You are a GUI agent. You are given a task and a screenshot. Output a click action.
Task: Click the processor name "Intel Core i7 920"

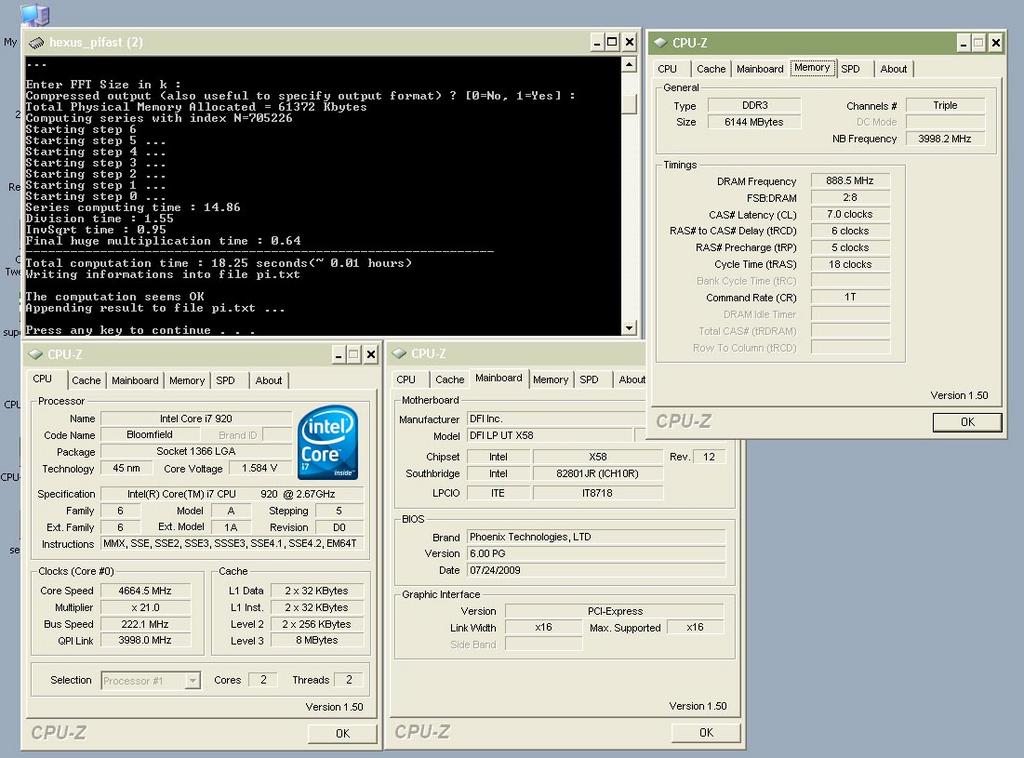pyautogui.click(x=196, y=418)
